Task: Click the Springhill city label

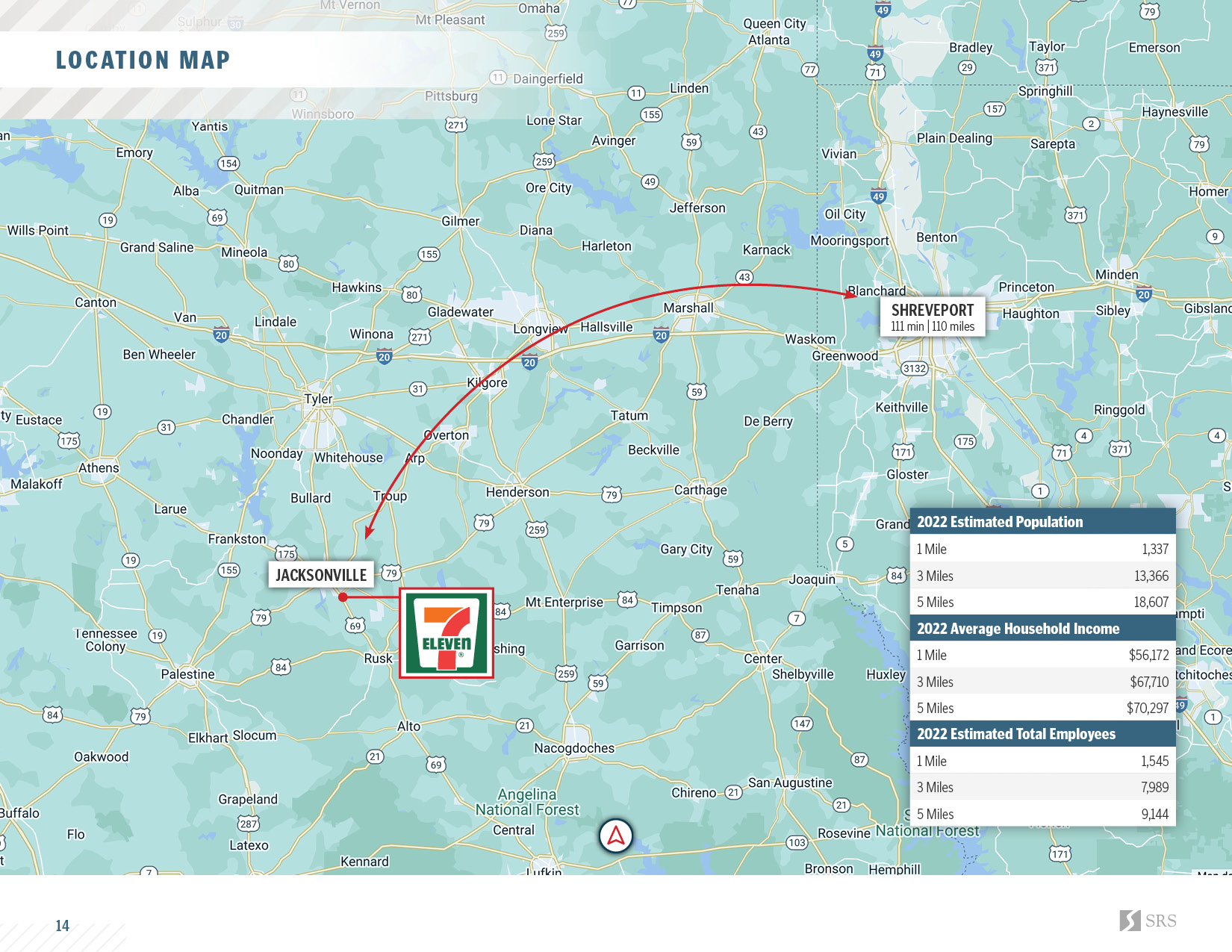Action: click(x=1045, y=91)
